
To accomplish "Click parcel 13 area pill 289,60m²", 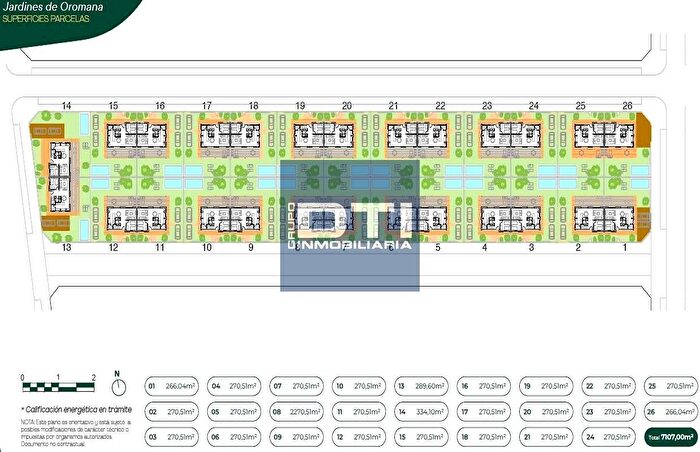I will [x=420, y=386].
